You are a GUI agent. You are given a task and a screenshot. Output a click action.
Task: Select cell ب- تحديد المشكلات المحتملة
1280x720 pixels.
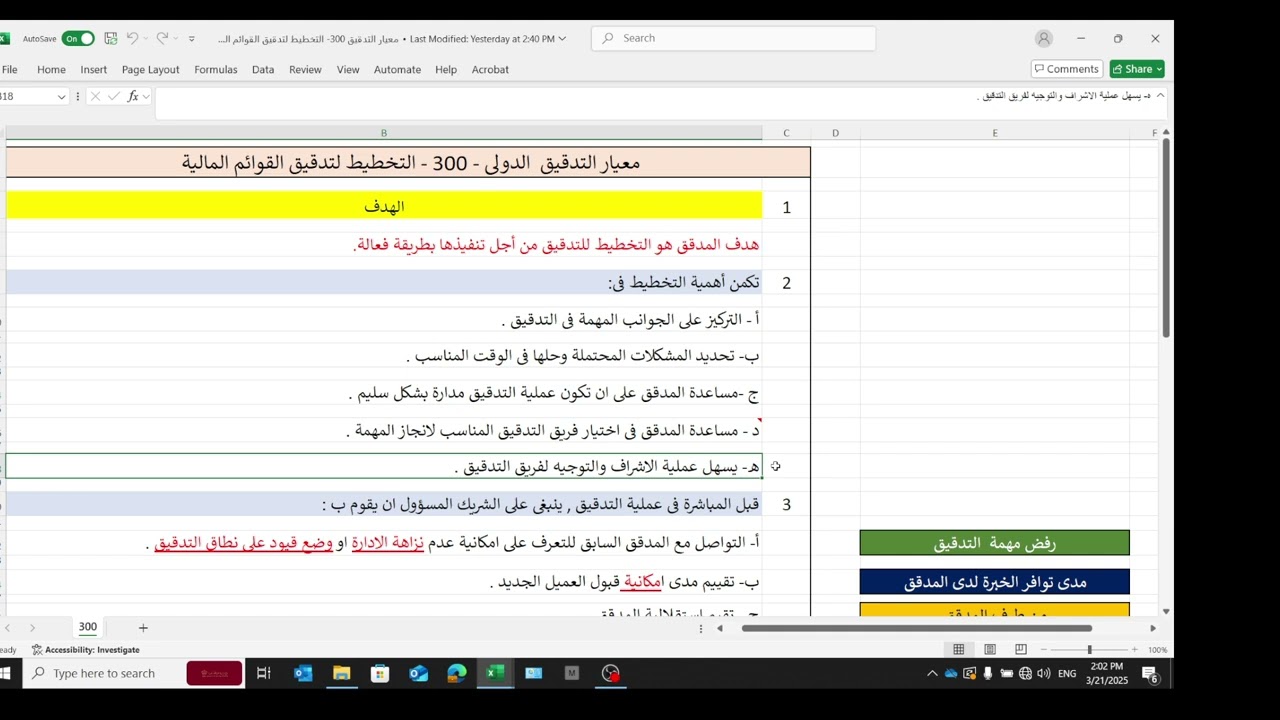384,356
